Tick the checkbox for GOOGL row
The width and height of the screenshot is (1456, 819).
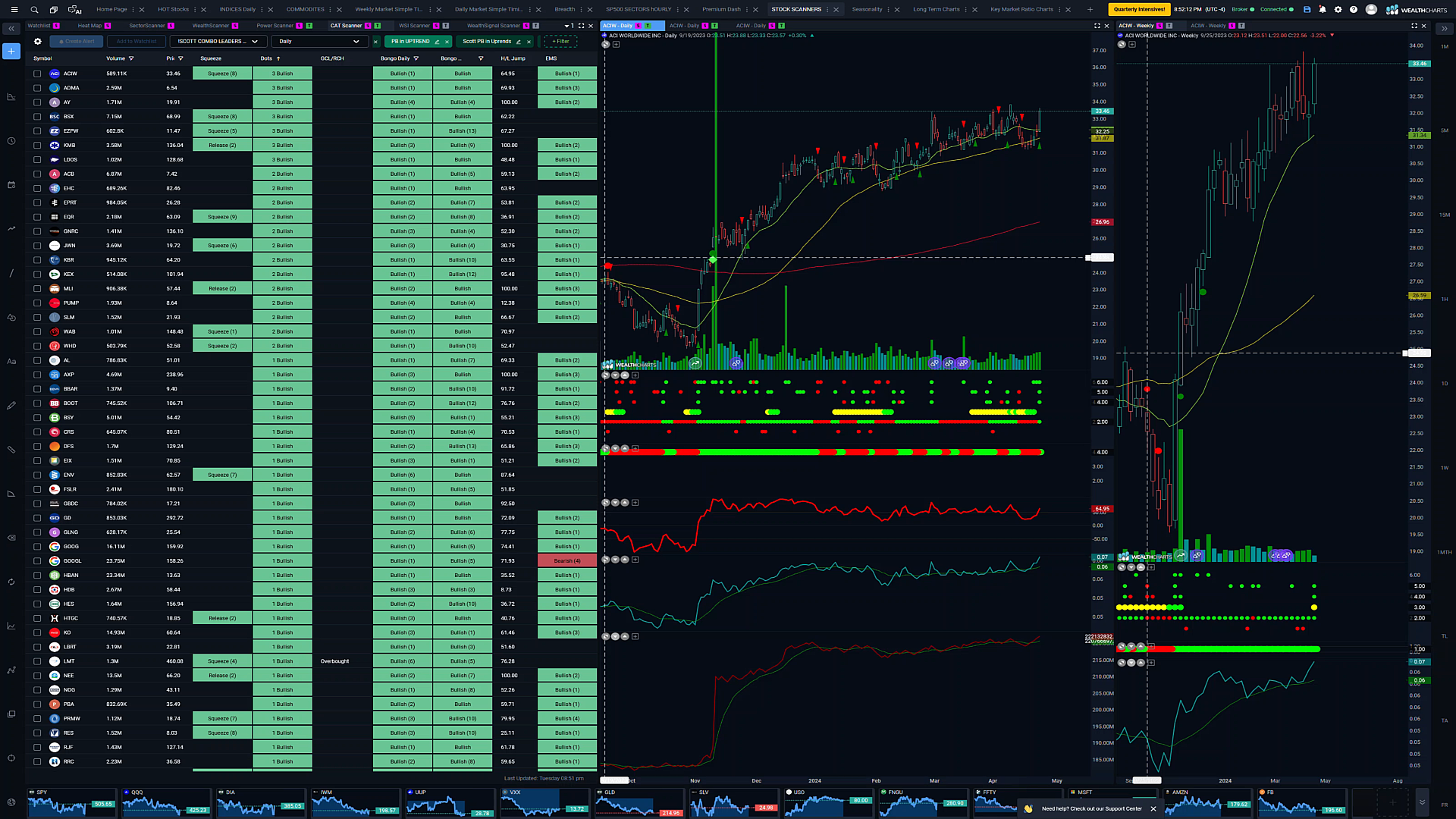coord(37,561)
